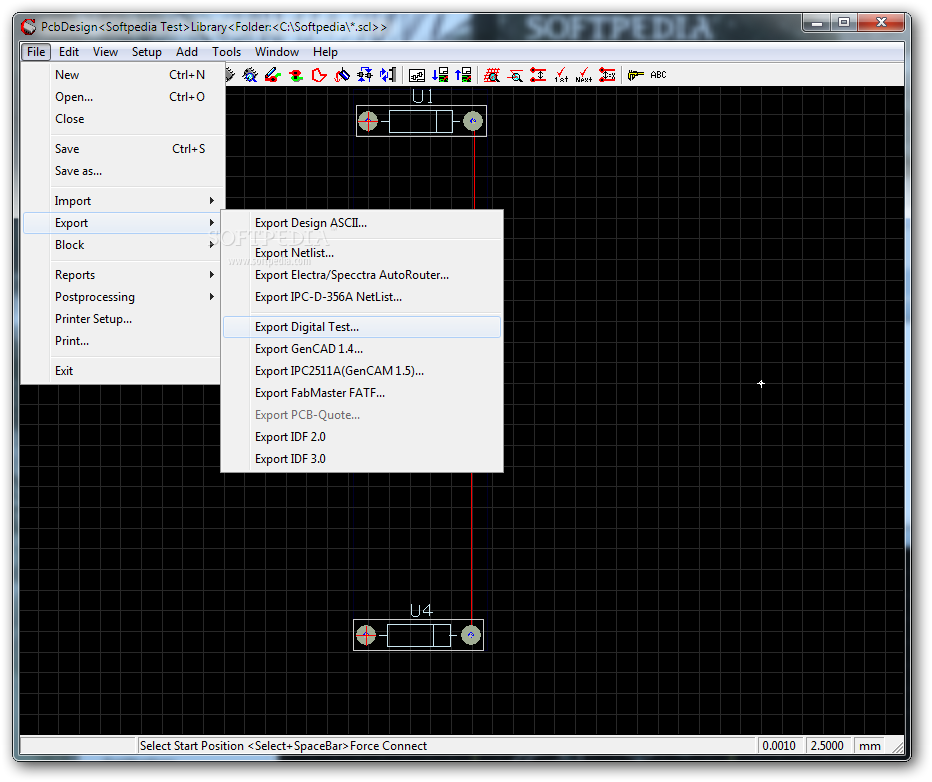Select Export FabMaster FATF...

tap(362, 393)
